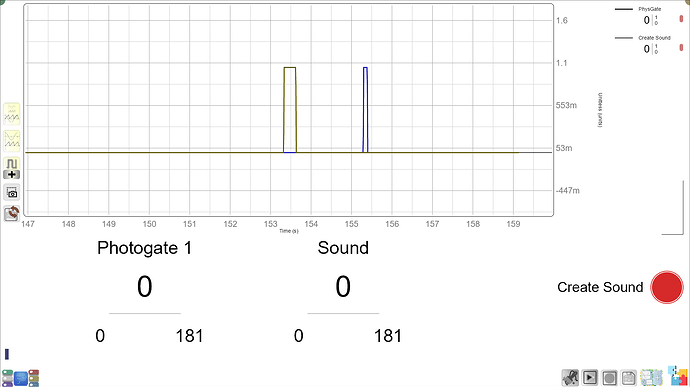This screenshot has width=690, height=387.
Task: Click the PhysGate line color sample
Action: point(624,9)
